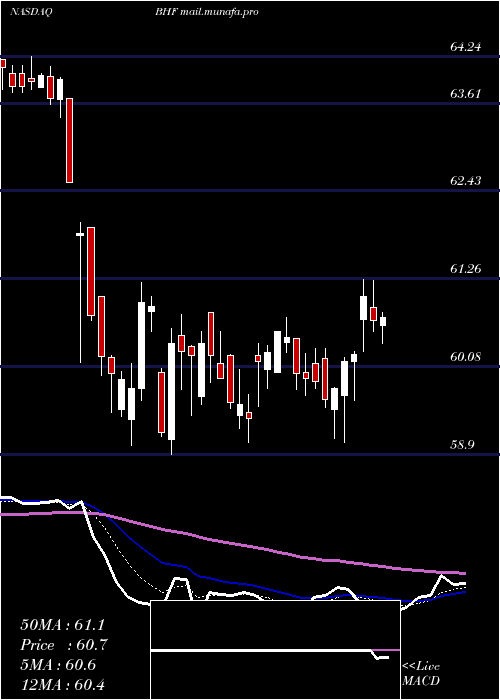Click the 50MA : 61.1 reading

[x=64, y=625]
